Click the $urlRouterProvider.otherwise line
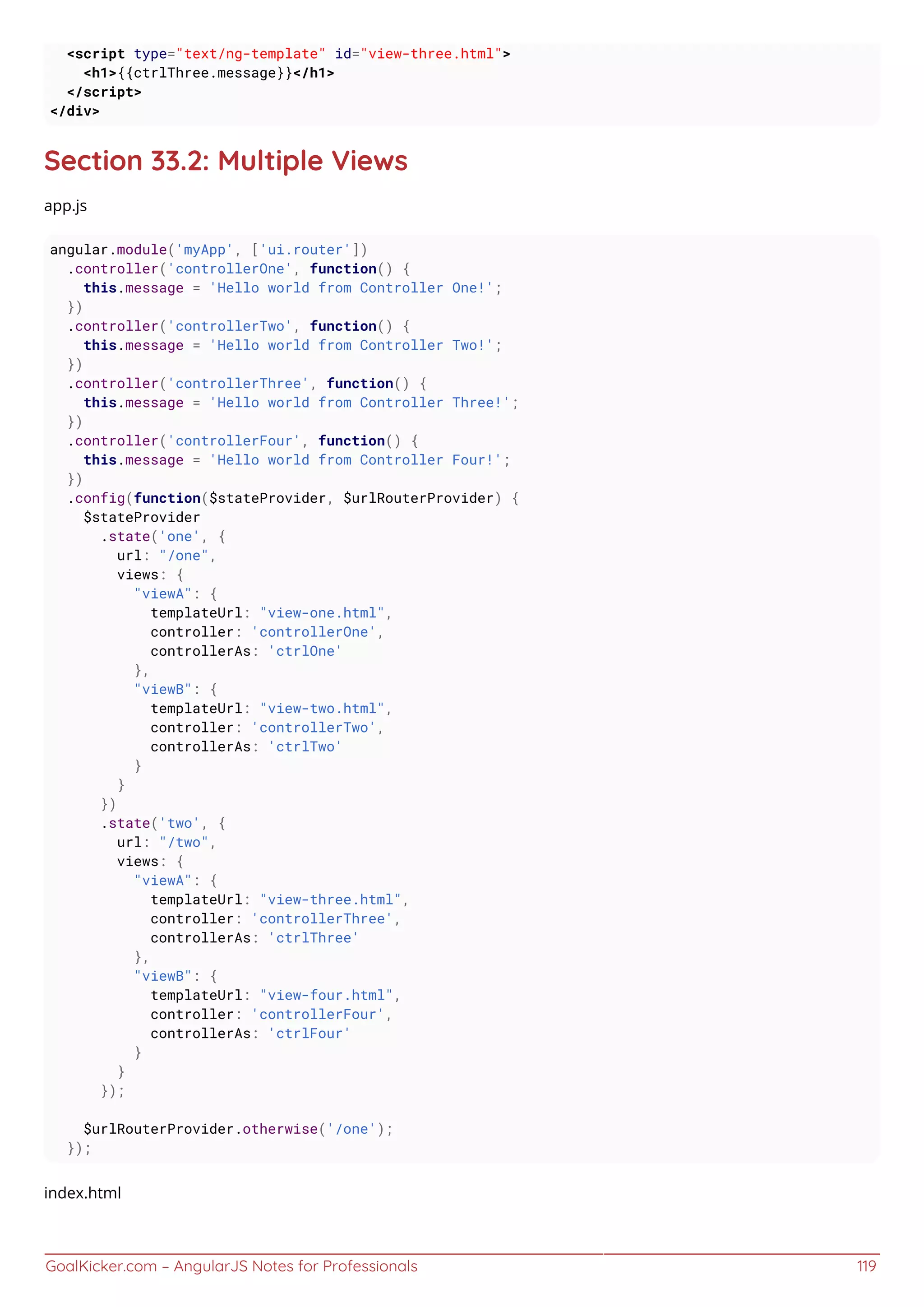The width and height of the screenshot is (924, 1307). tap(238, 1129)
